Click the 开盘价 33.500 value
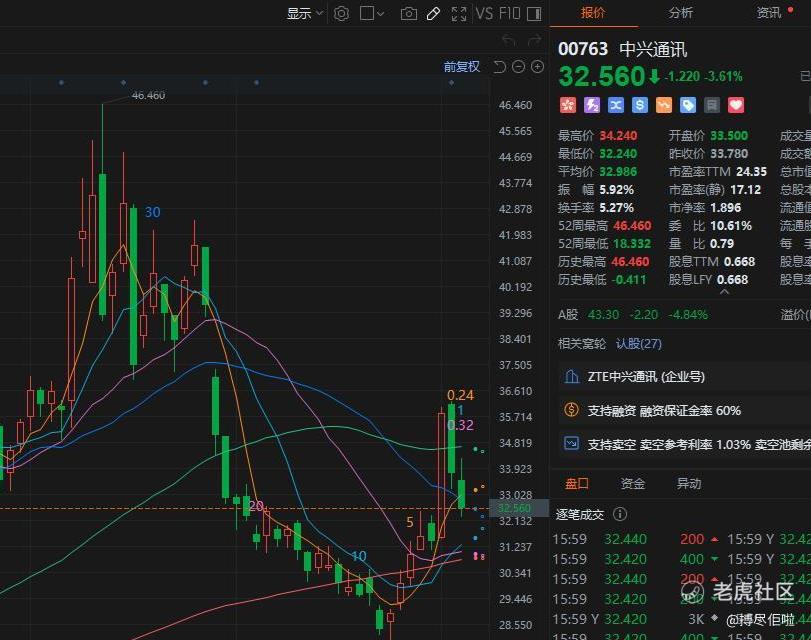 click(x=729, y=136)
